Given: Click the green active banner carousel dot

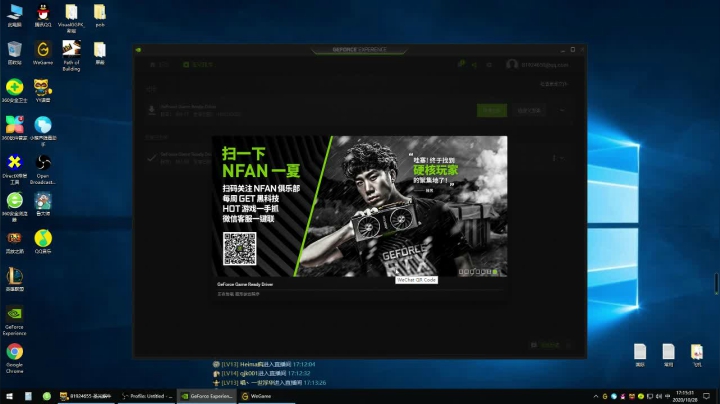Looking at the screenshot, I should coord(495,272).
